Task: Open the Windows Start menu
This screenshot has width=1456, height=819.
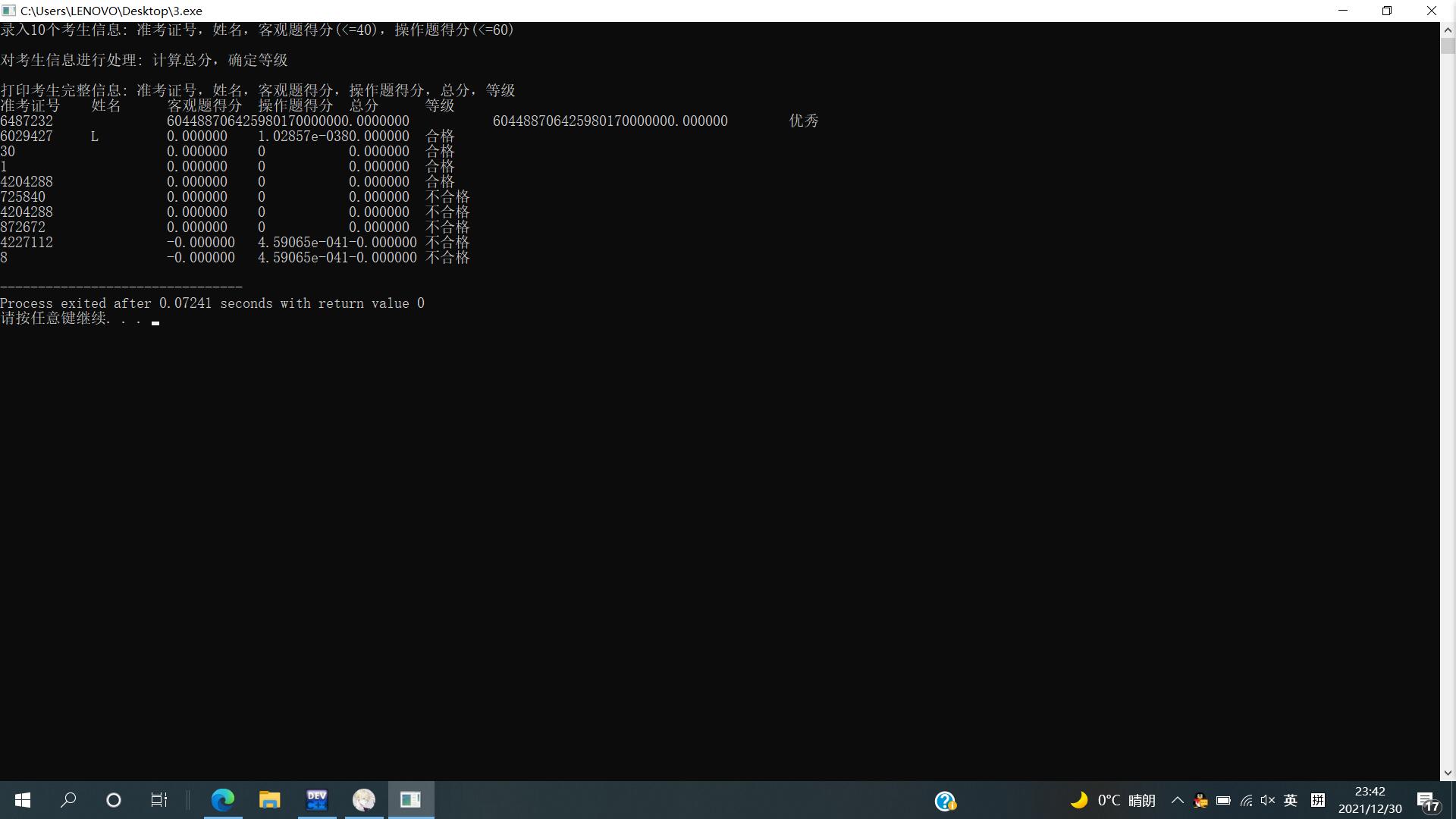Action: [x=23, y=800]
